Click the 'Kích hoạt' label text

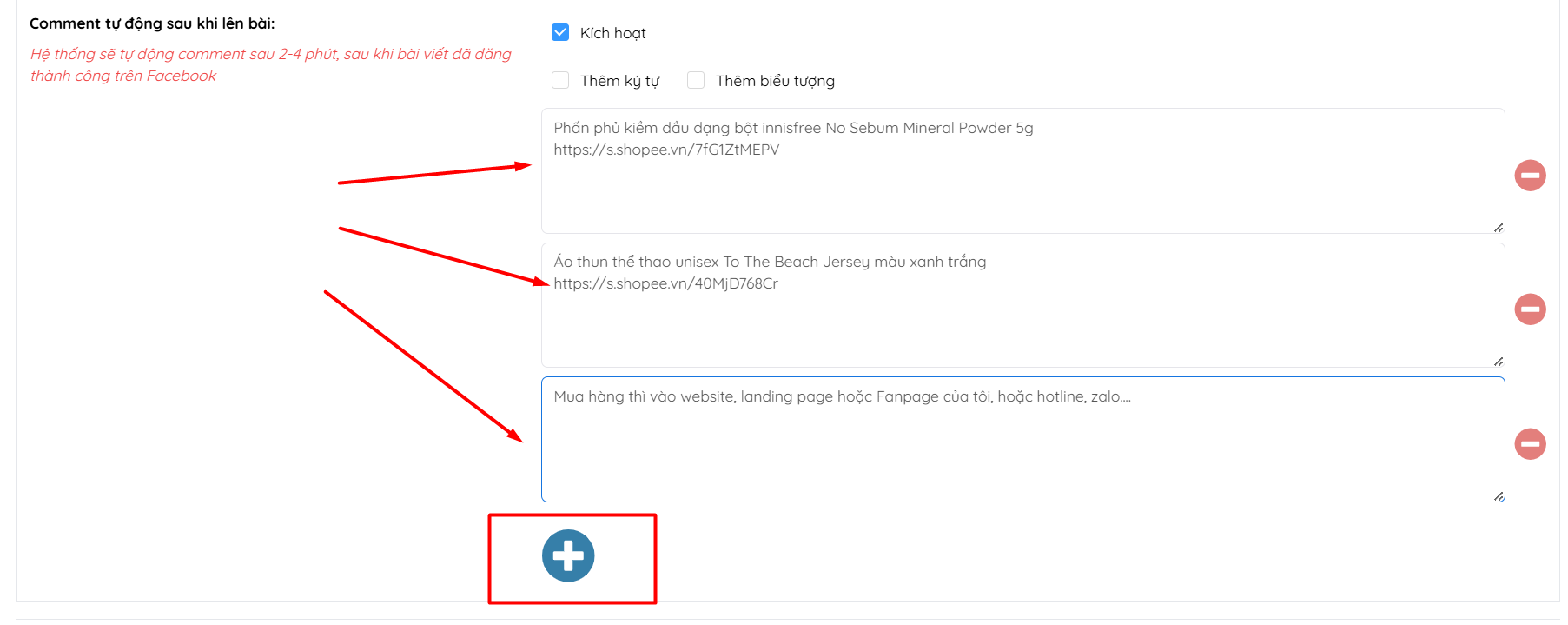pos(613,33)
